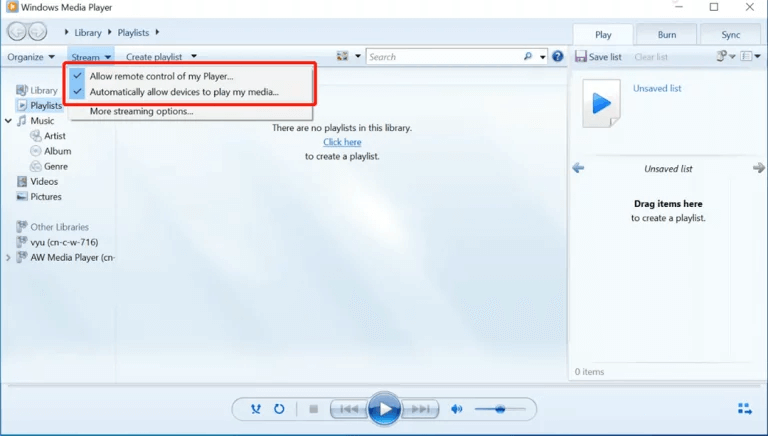Maximize the Windows Media Player window

[714, 7]
